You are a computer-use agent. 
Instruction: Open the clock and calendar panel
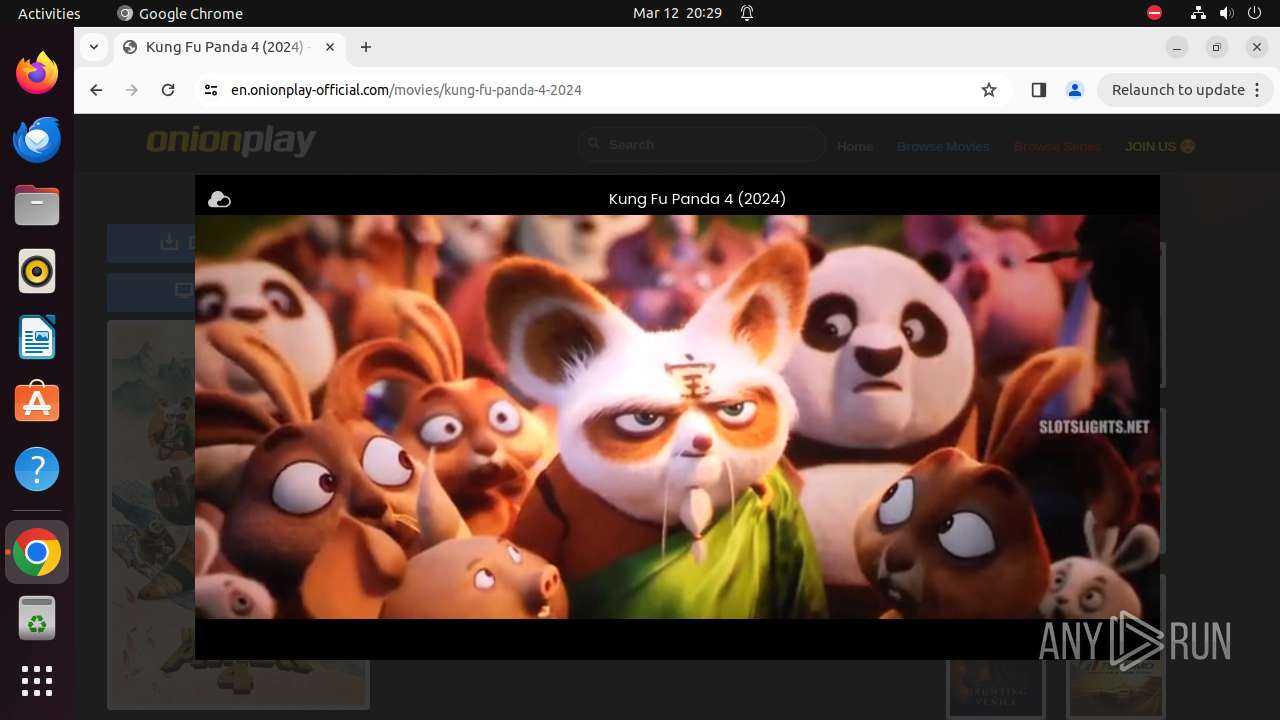coord(677,13)
